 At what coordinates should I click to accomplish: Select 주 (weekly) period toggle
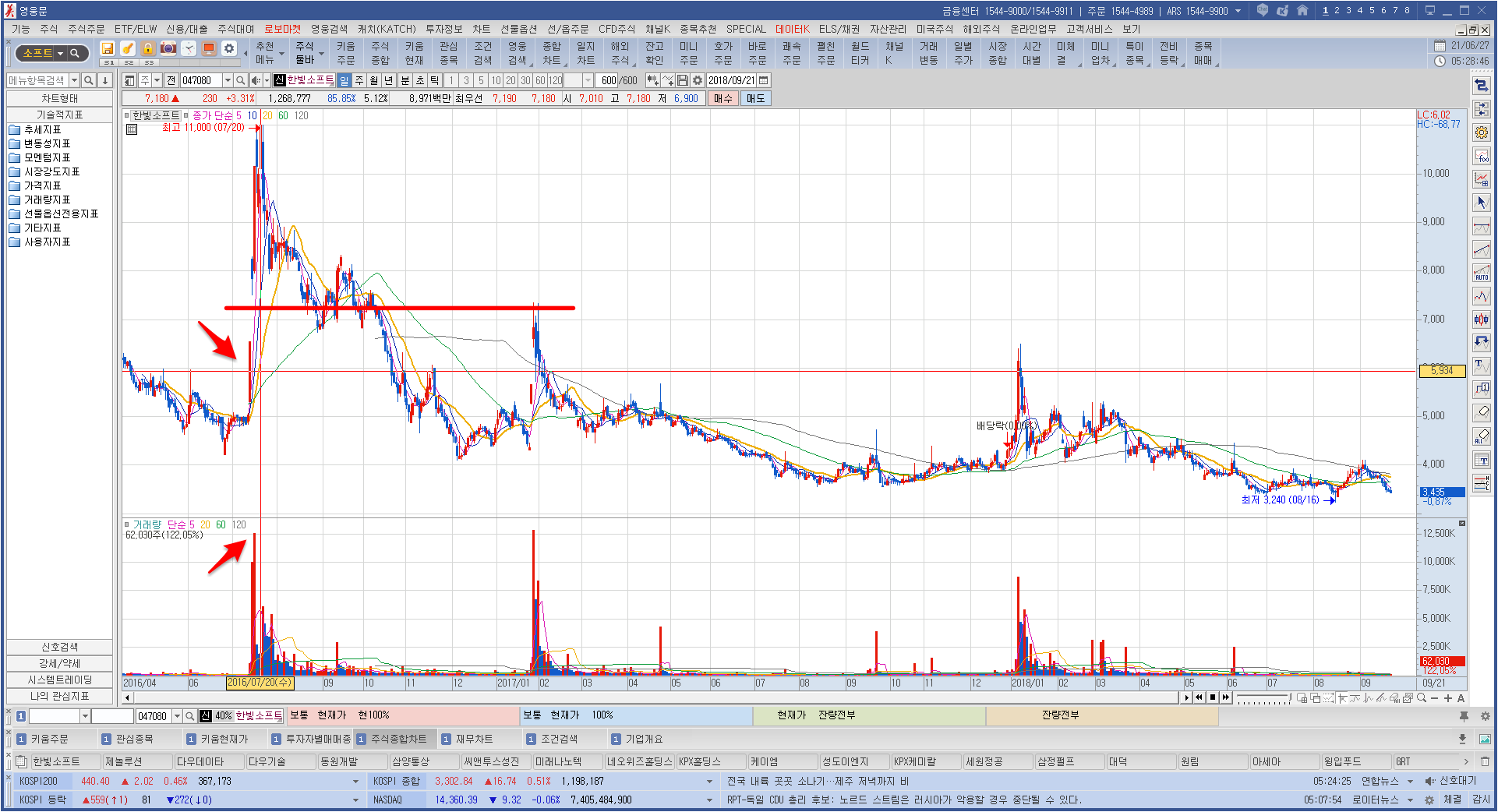(359, 80)
